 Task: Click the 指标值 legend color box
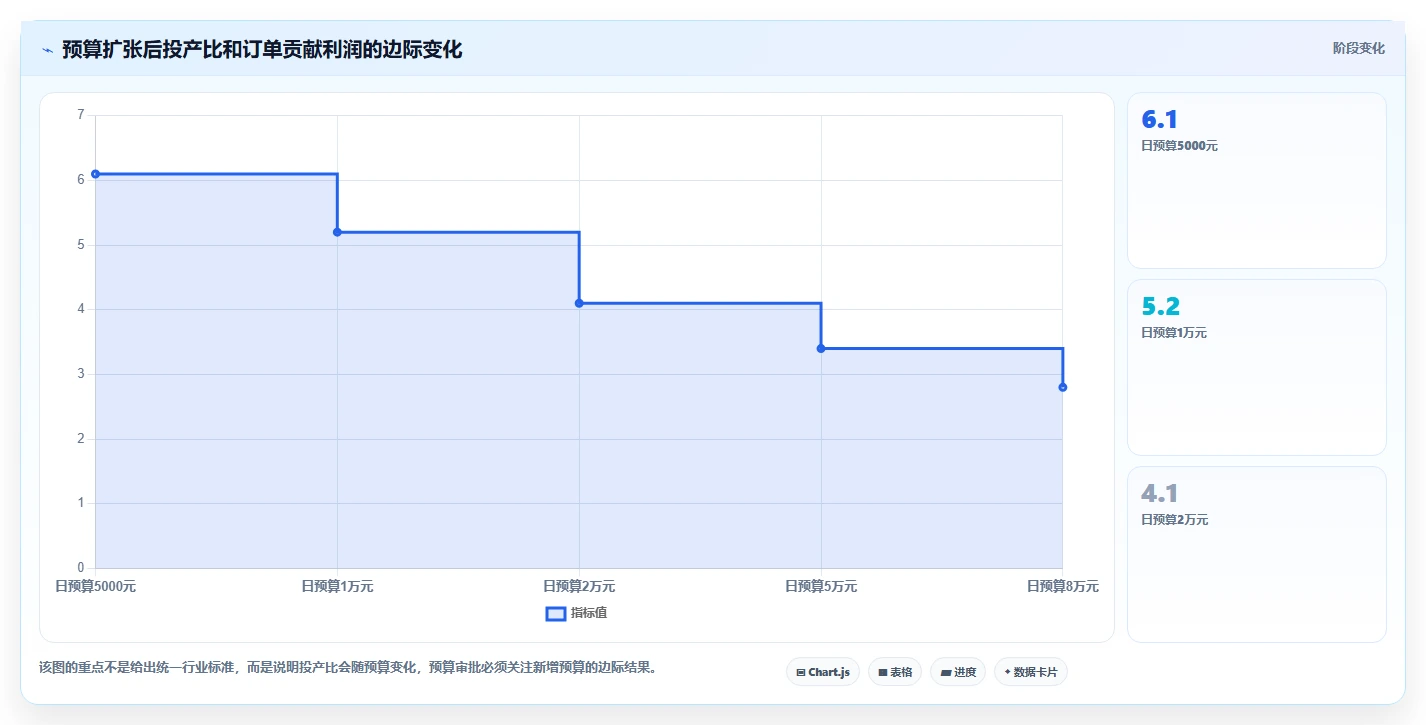pyautogui.click(x=556, y=613)
